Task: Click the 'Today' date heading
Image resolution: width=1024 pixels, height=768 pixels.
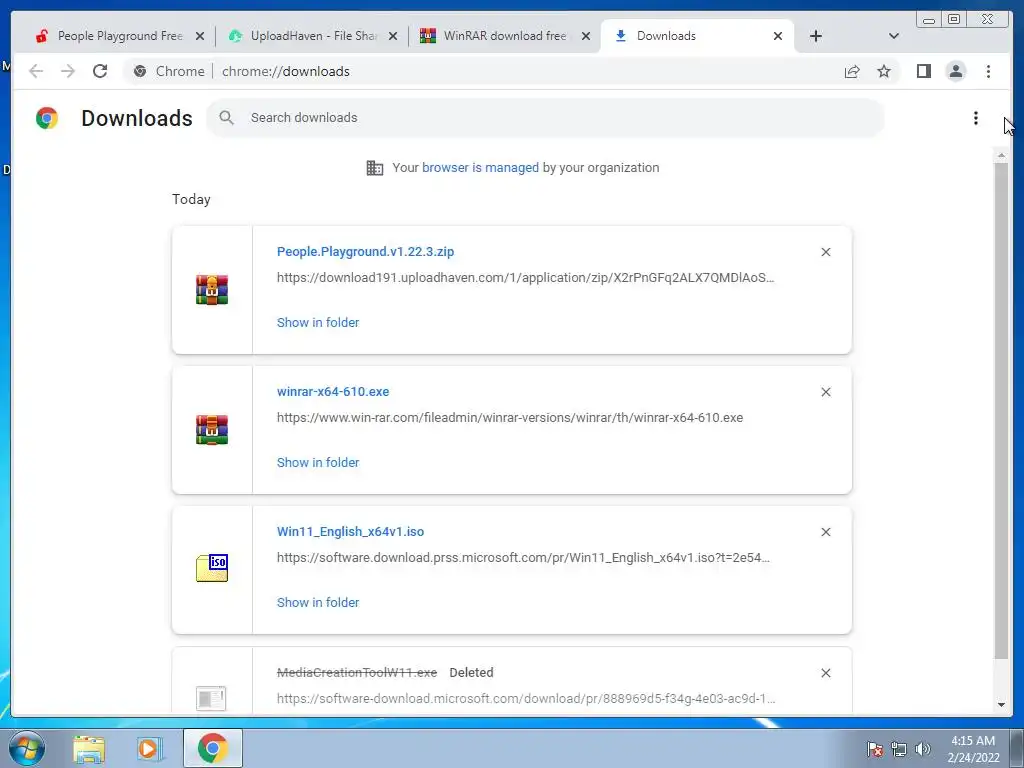Action: [x=191, y=199]
